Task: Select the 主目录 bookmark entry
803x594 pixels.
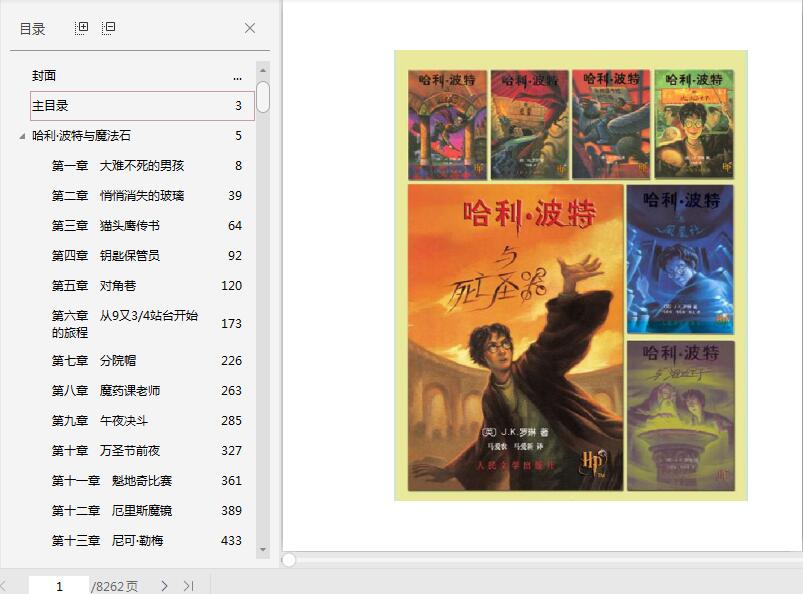Action: tap(50, 106)
